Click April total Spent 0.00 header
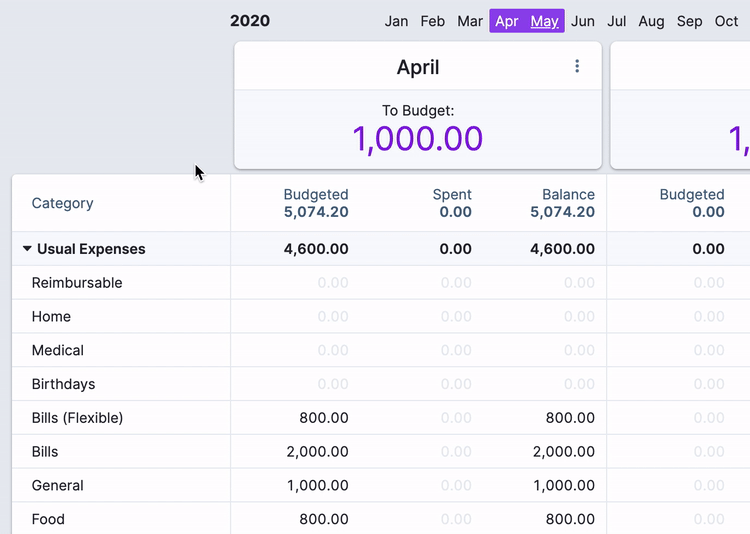This screenshot has height=534, width=750. [452, 203]
